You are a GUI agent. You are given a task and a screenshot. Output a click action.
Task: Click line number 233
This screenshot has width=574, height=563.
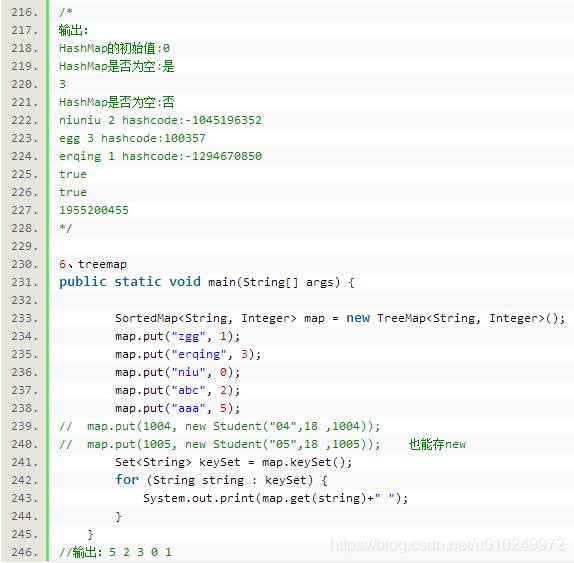(24, 318)
